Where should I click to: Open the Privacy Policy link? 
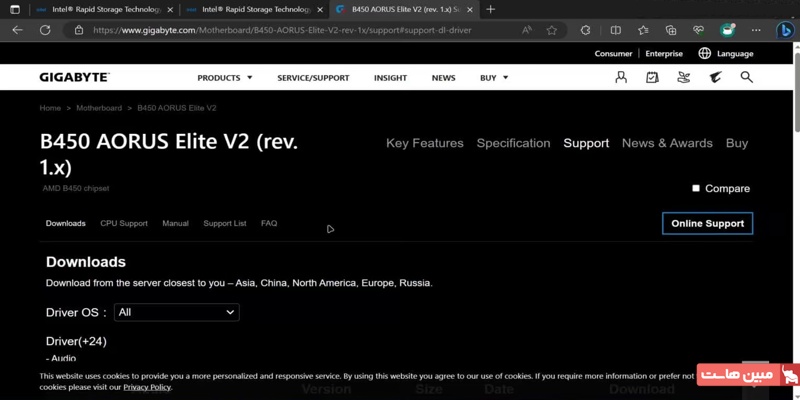(x=147, y=387)
